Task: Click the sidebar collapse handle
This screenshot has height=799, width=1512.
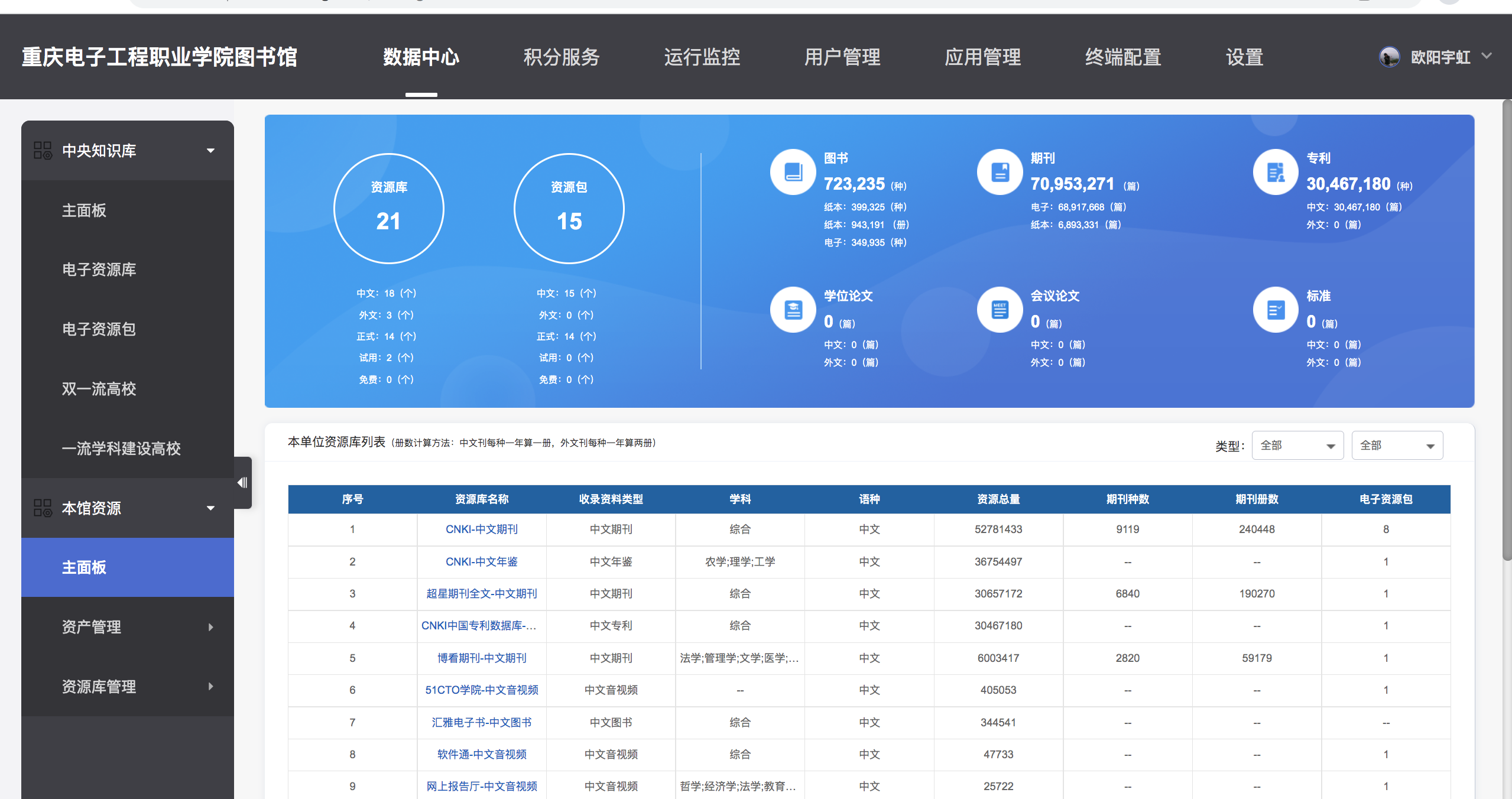Action: tap(242, 482)
